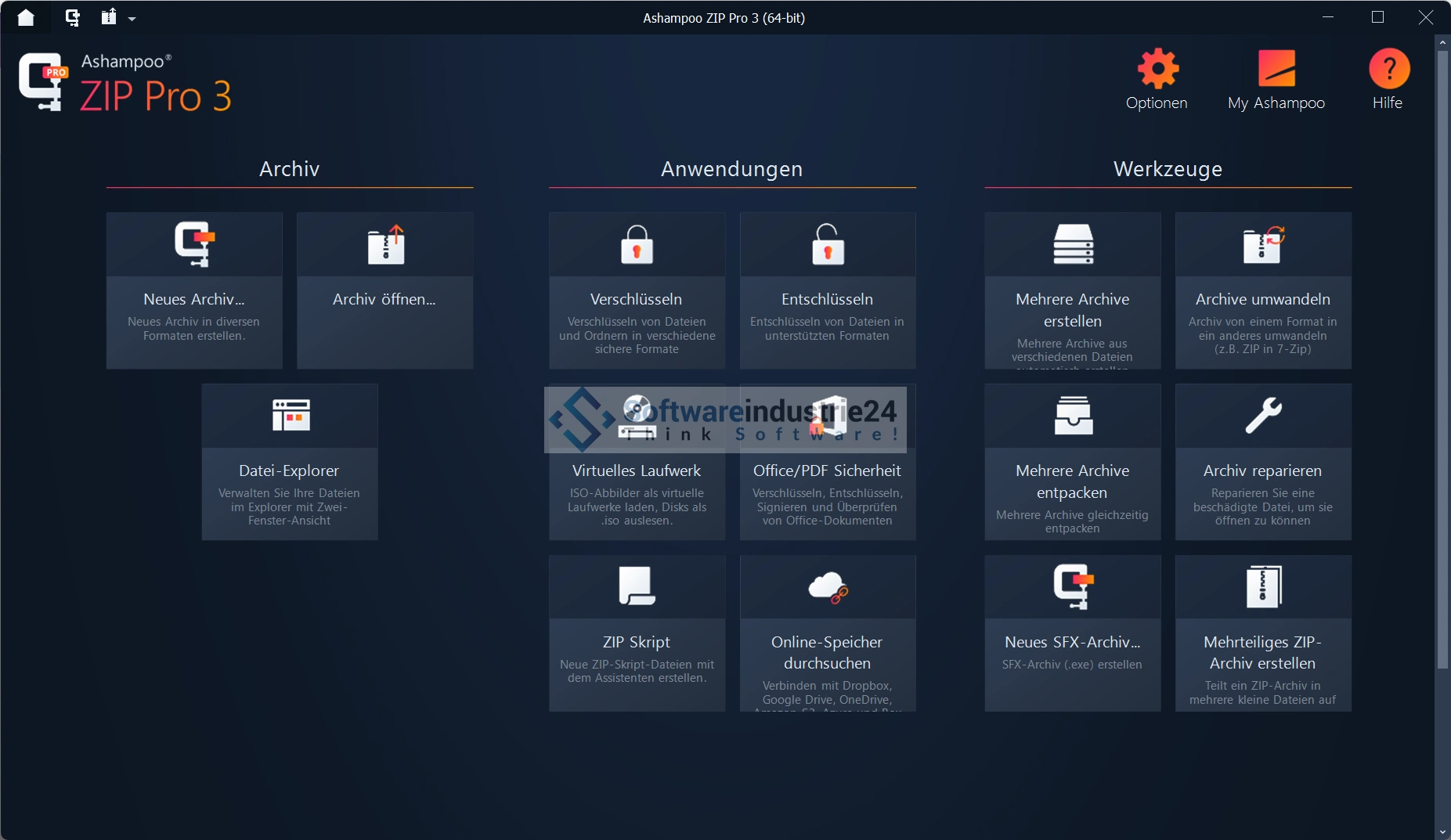Open Optionen gear settings
The width and height of the screenshot is (1451, 840).
pyautogui.click(x=1157, y=80)
